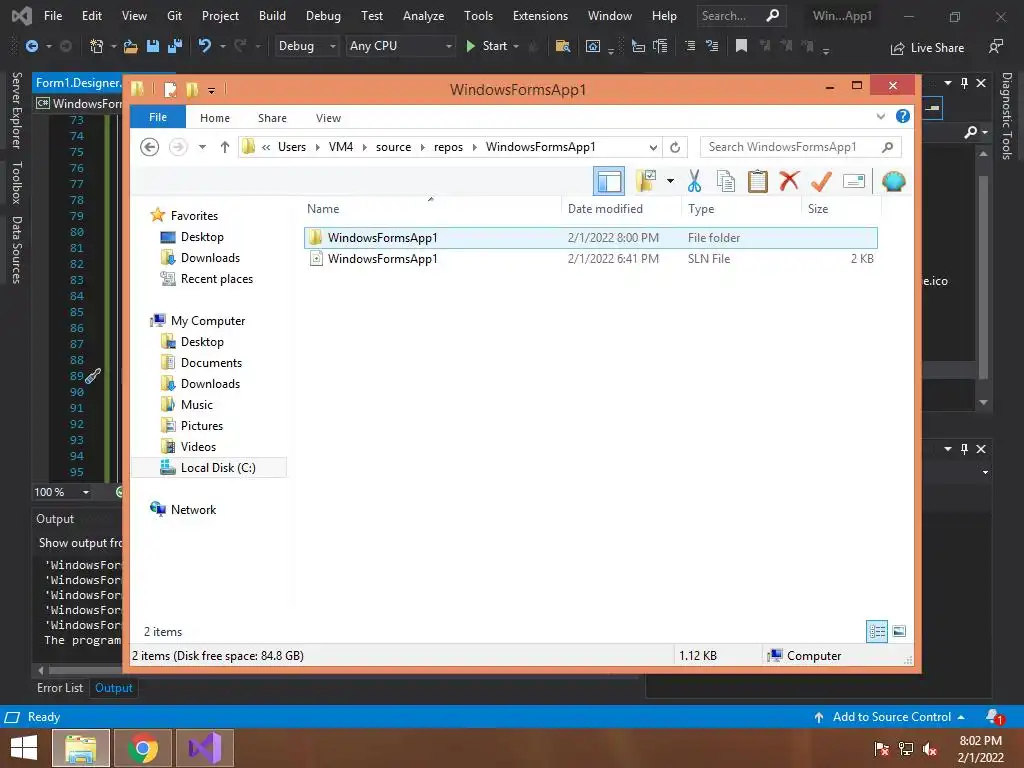Toggle the navigation pane layout button
This screenshot has width=1024, height=768.
pyautogui.click(x=609, y=181)
